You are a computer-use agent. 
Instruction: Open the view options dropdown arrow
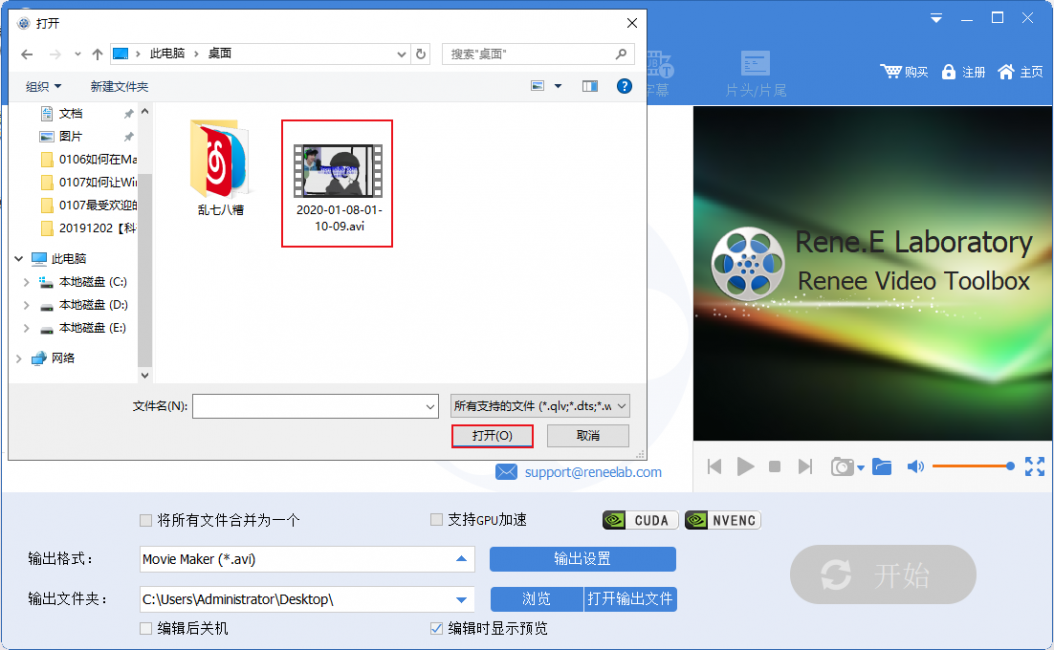coord(557,86)
